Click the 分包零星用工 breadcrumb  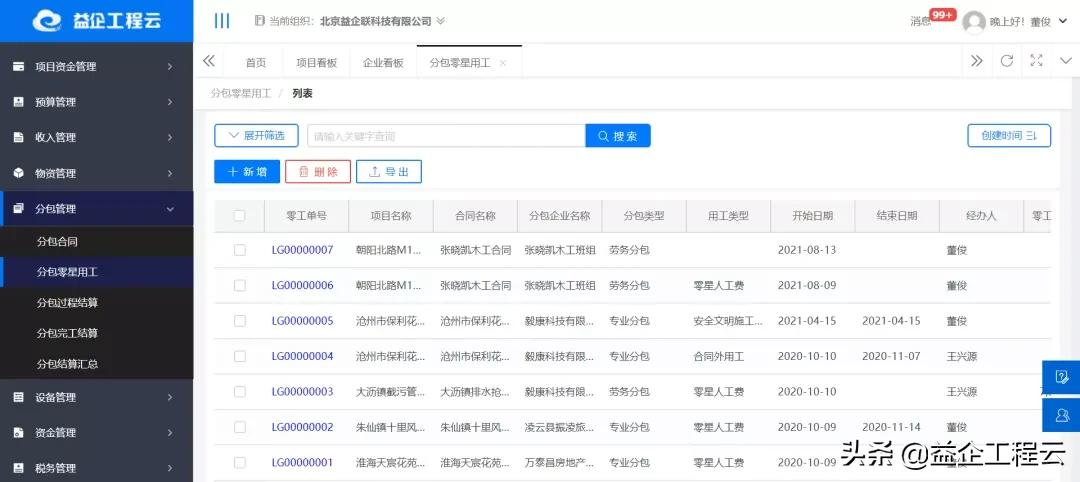click(241, 93)
